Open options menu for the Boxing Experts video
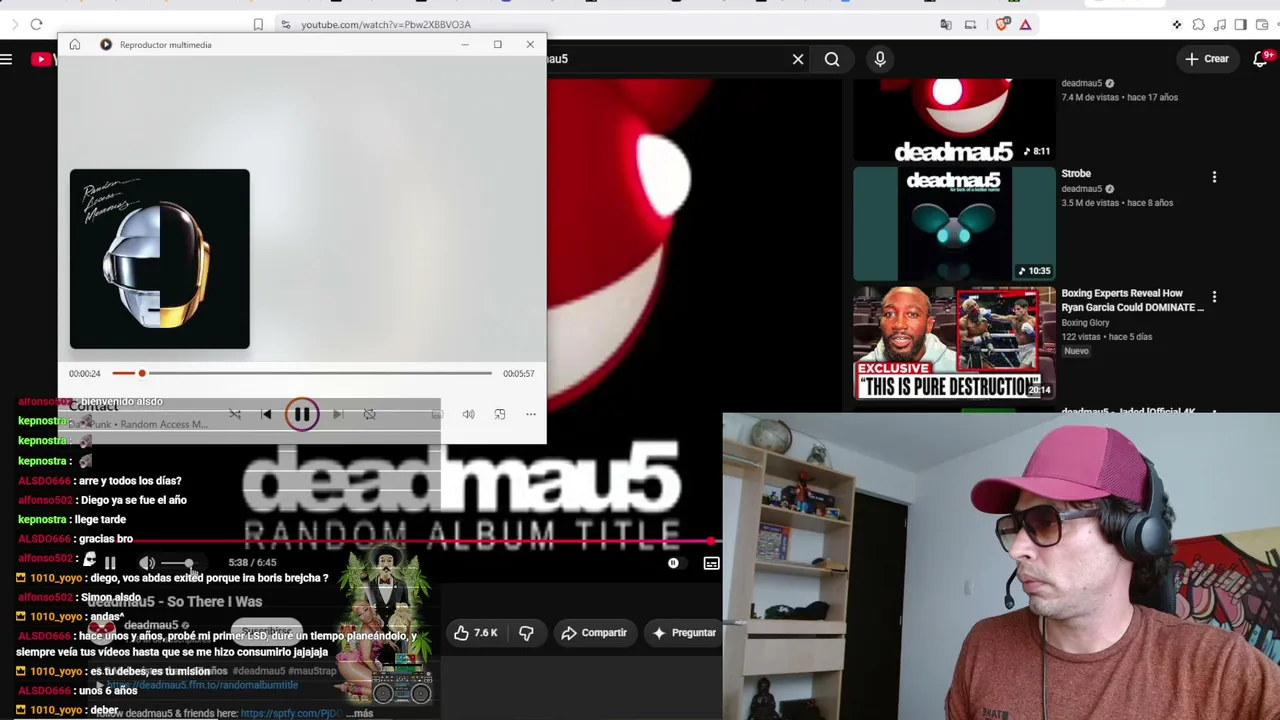 click(1214, 297)
